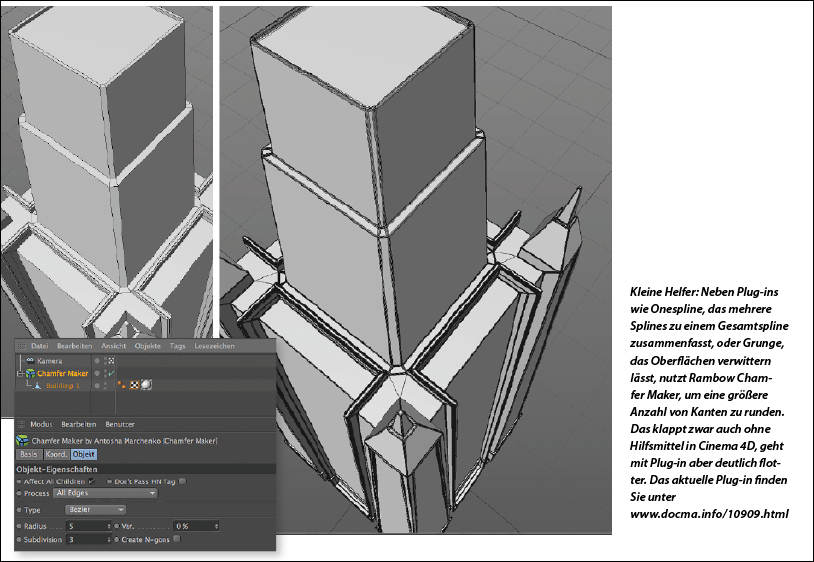The image size is (814, 562).
Task: Click the Building 1 polygon icon
Action: pos(39,386)
